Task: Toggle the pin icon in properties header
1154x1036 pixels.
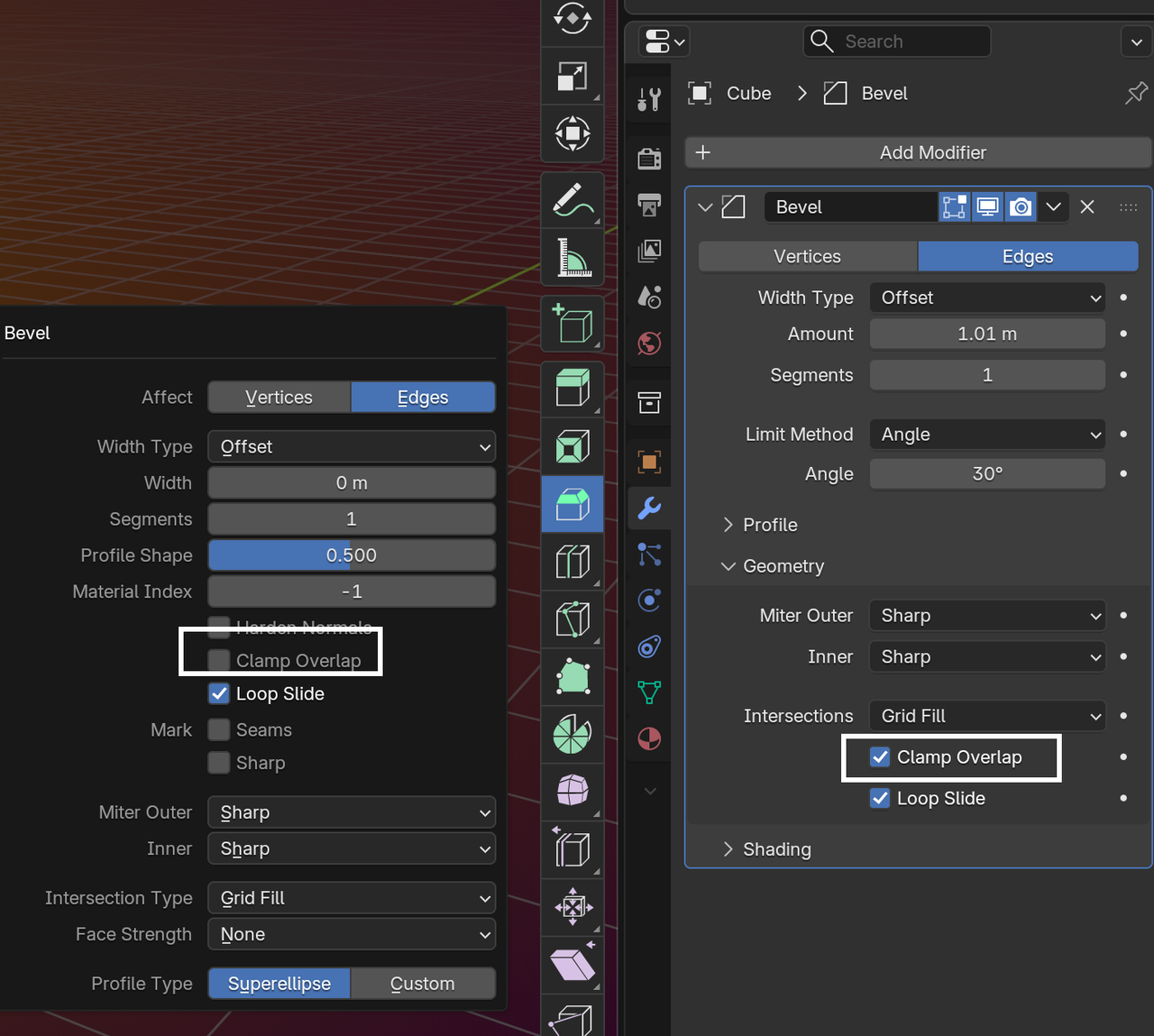Action: pos(1136,93)
